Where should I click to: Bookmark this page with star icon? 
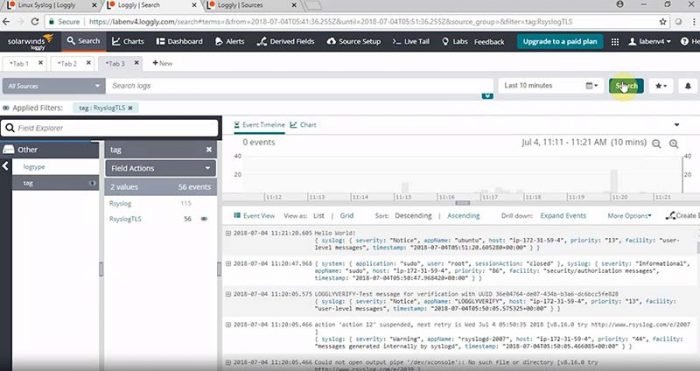[x=662, y=21]
